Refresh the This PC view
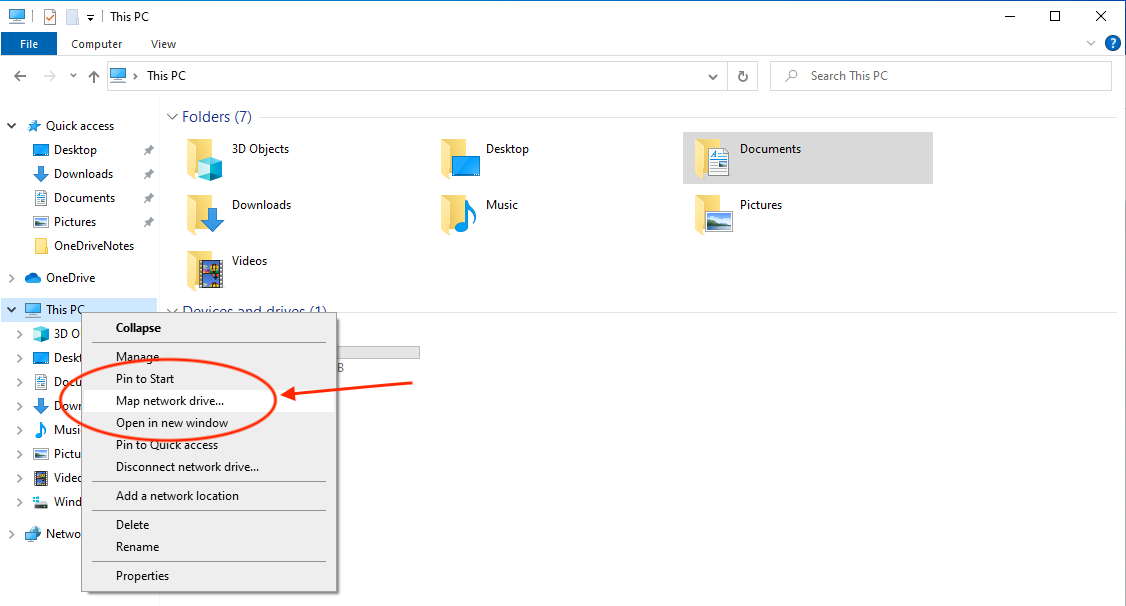Screen dimensions: 1126x606 click(x=742, y=76)
